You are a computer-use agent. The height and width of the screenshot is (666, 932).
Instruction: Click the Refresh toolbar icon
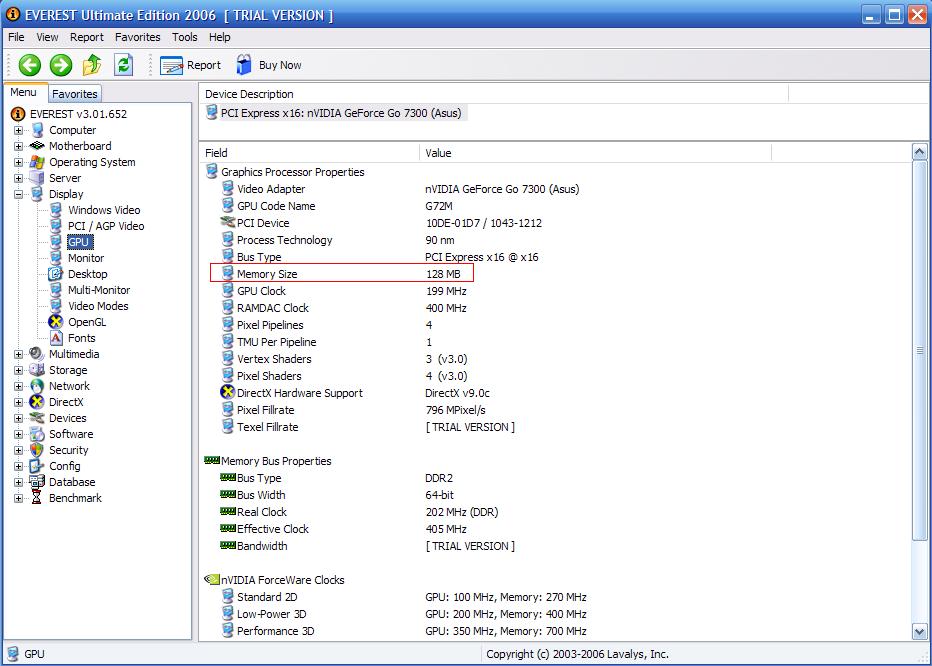coord(123,65)
